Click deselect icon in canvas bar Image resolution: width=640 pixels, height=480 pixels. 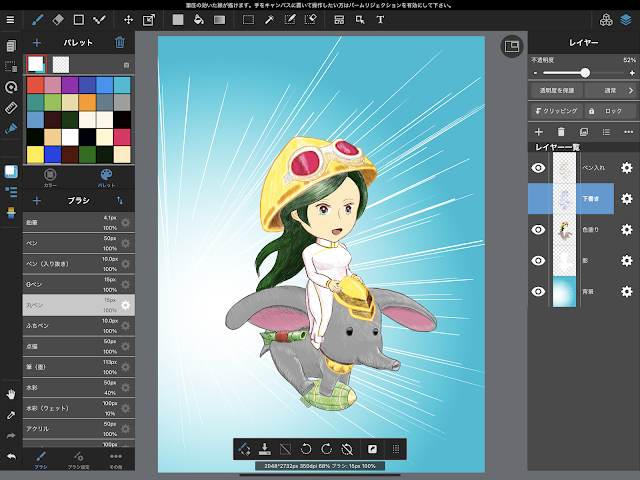point(285,449)
